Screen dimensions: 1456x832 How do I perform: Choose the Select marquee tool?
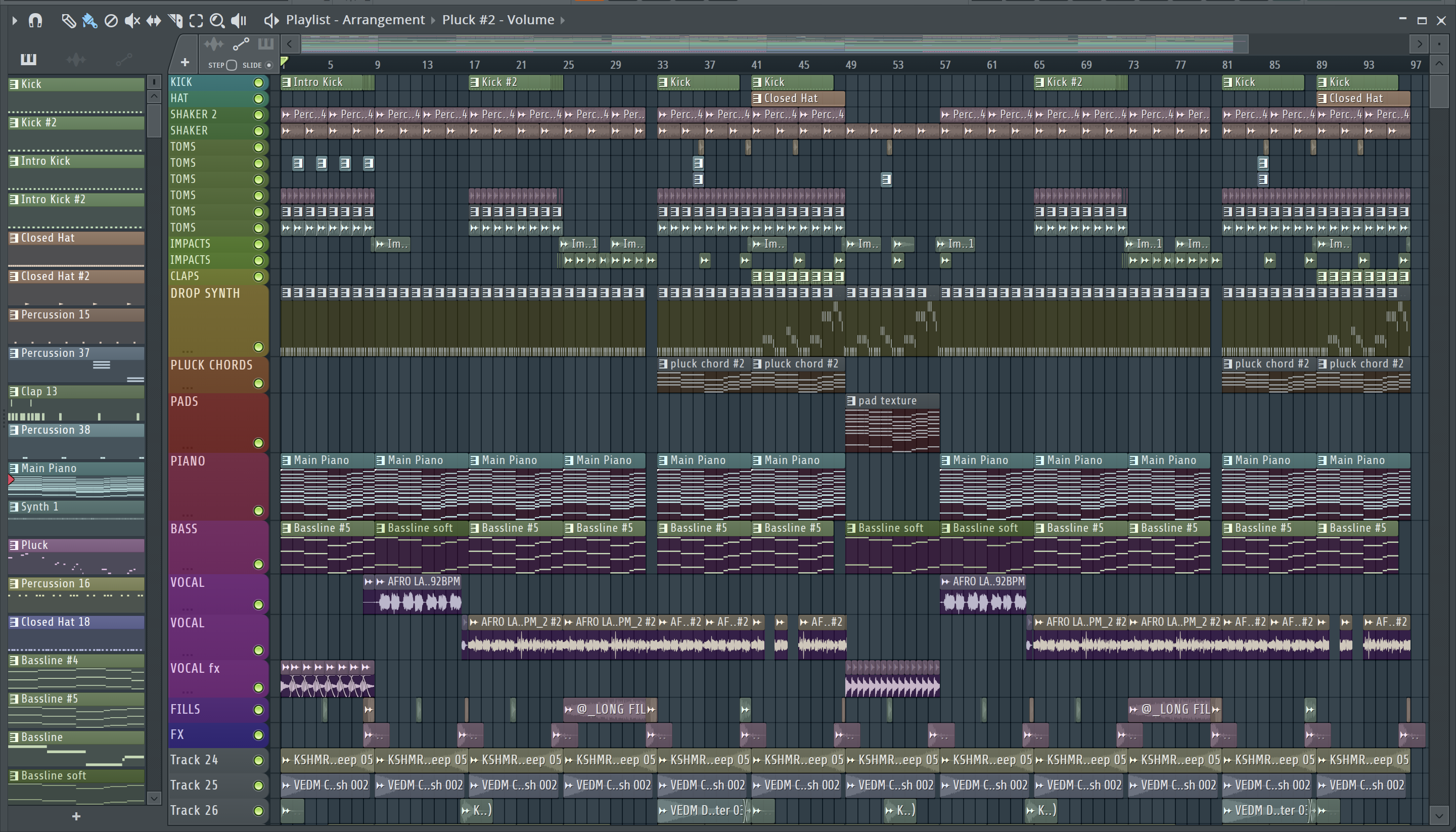pyautogui.click(x=196, y=21)
